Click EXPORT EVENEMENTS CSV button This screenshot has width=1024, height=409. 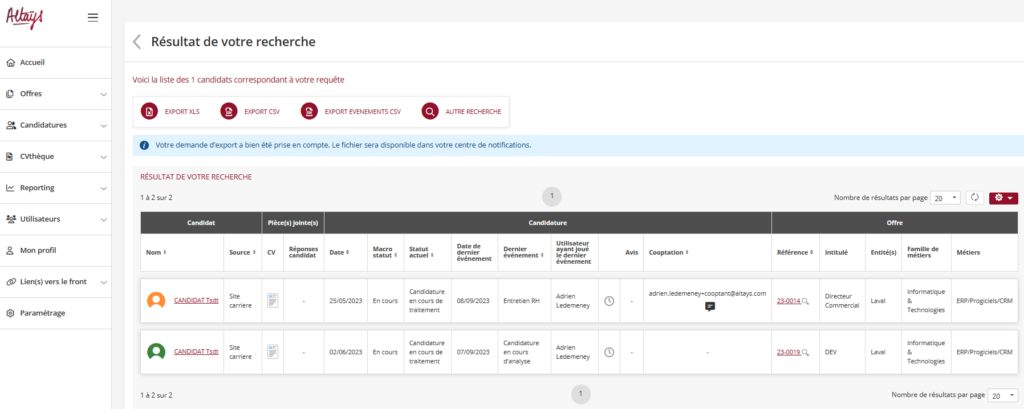tap(309, 112)
